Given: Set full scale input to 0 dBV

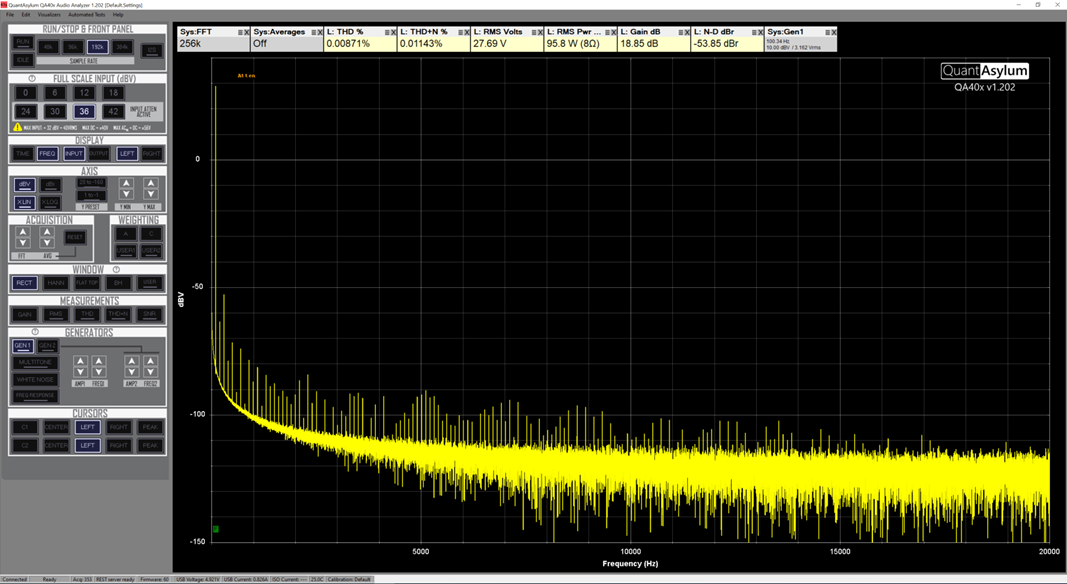Looking at the screenshot, I should 26,93.
